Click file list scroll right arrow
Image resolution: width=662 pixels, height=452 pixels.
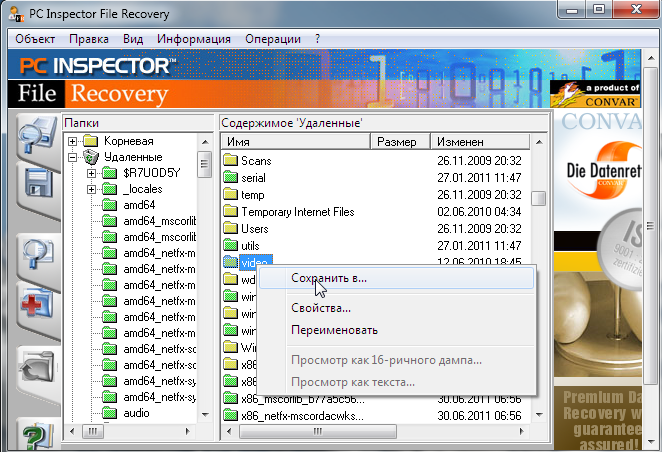[521, 431]
